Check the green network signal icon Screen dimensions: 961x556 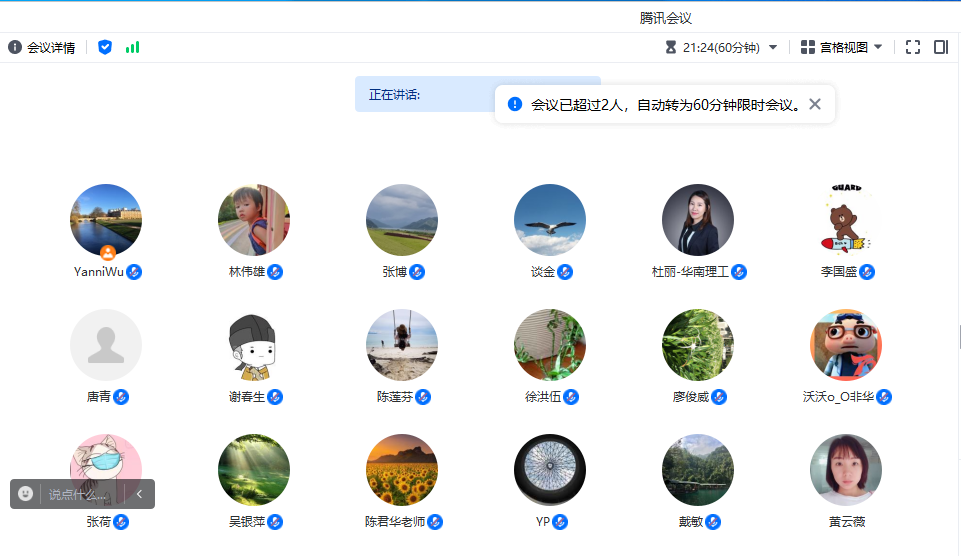pyautogui.click(x=133, y=47)
